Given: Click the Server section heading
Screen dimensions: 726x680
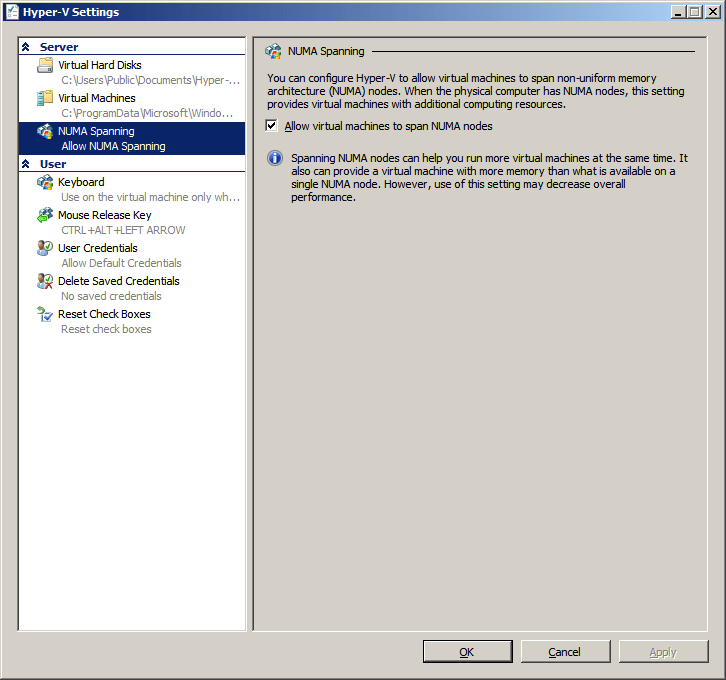Looking at the screenshot, I should (59, 47).
